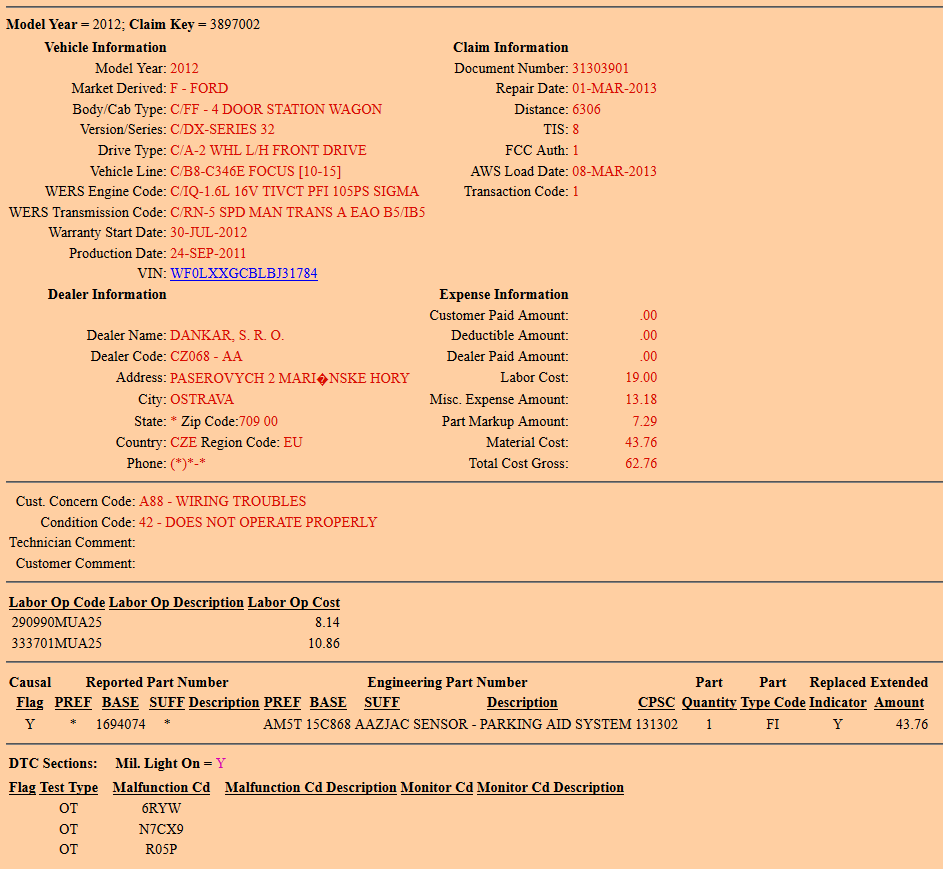Select malfunction code N7CX9
The width and height of the screenshot is (943, 869).
(x=161, y=829)
